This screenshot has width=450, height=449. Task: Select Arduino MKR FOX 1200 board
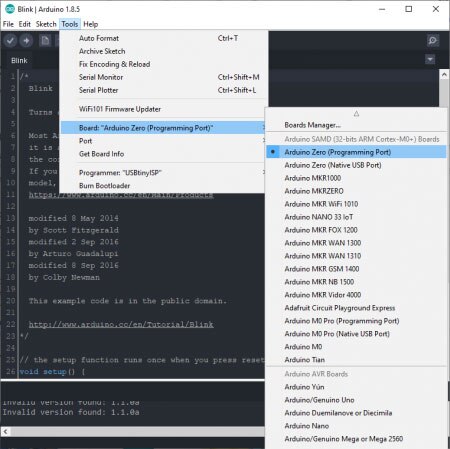point(356,230)
